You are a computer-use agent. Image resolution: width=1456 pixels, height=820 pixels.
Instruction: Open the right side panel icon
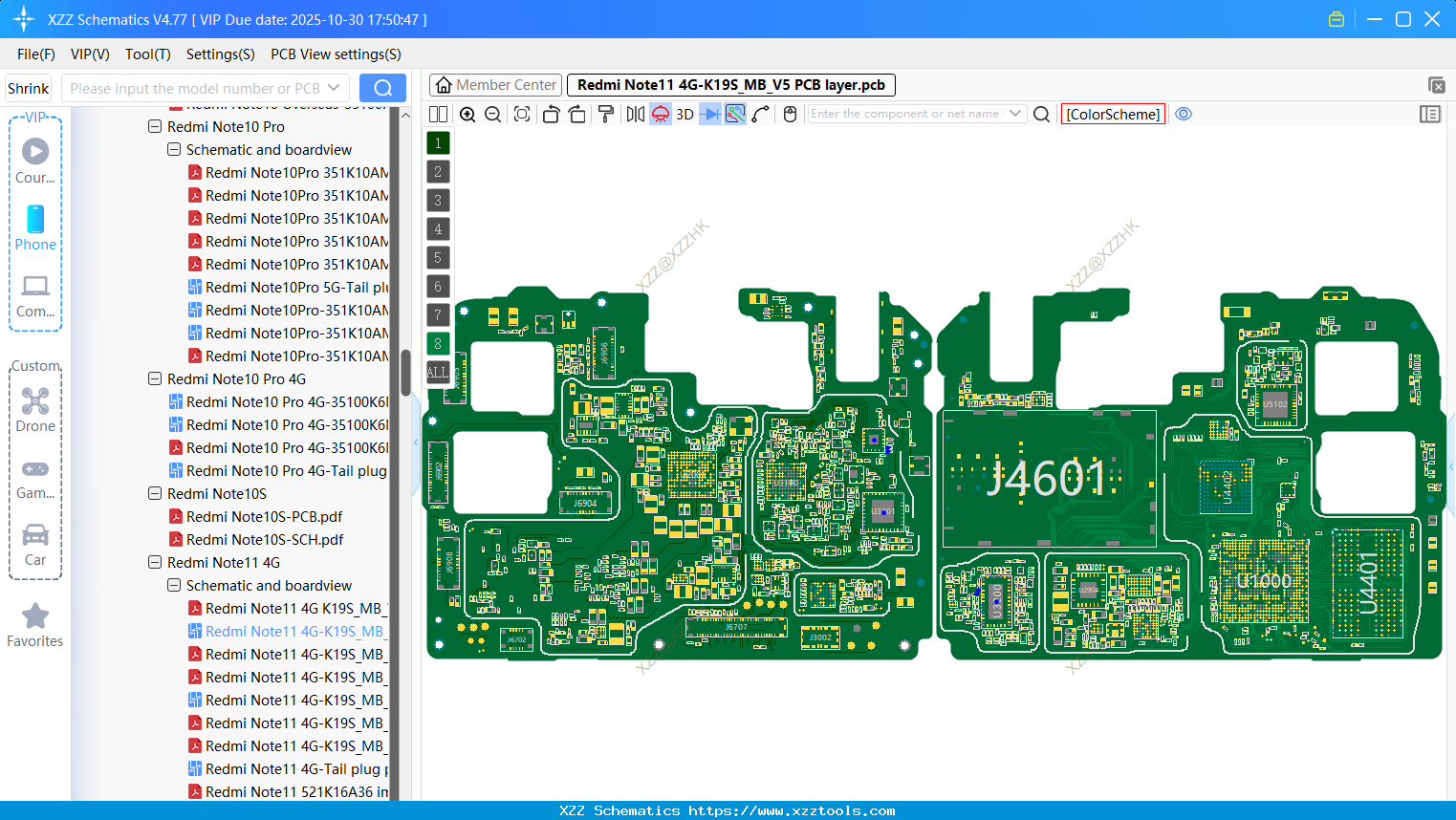click(x=1430, y=115)
